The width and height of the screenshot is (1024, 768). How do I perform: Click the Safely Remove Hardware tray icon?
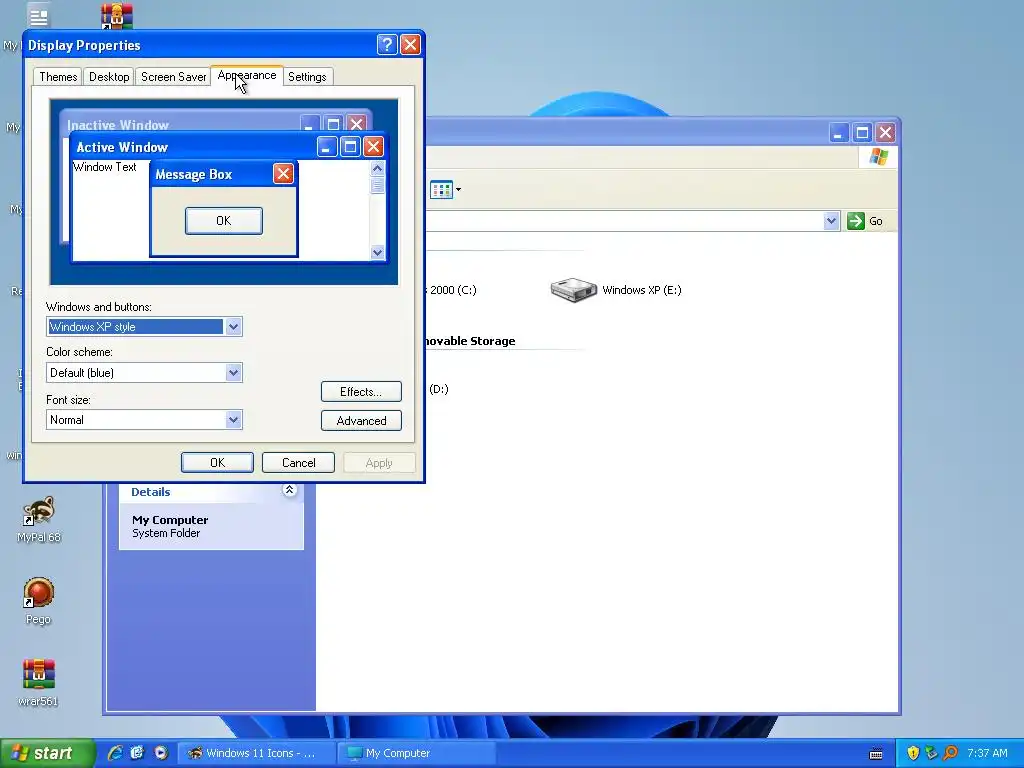(931, 753)
